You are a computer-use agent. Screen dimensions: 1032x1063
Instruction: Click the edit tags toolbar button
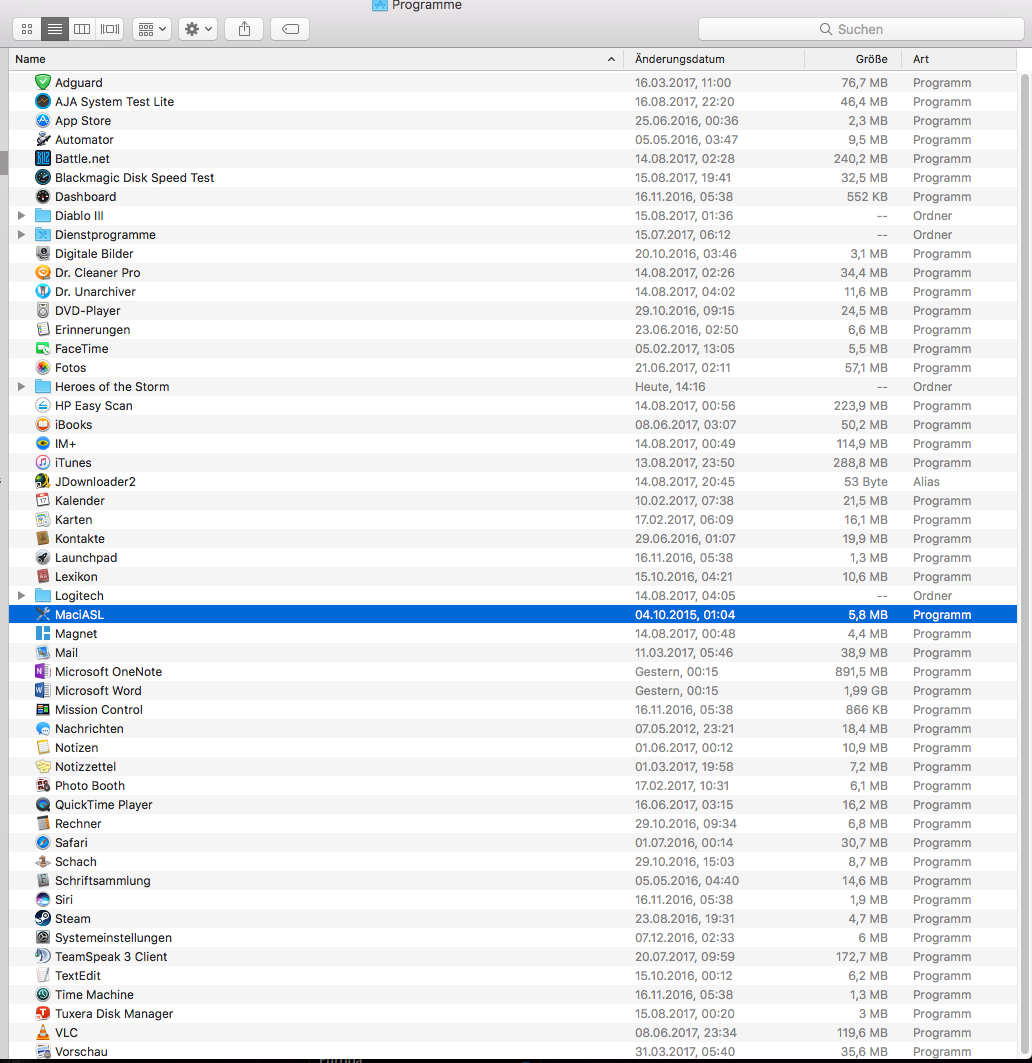(x=290, y=29)
